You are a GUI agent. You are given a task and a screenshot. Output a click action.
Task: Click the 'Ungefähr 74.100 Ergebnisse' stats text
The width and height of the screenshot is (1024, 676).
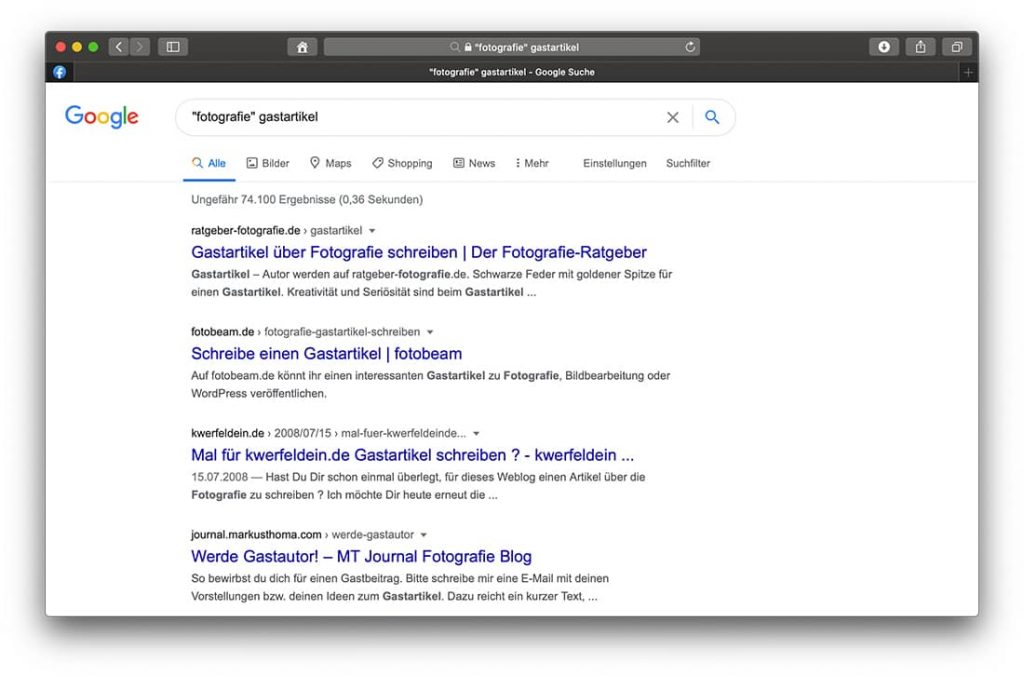[306, 200]
